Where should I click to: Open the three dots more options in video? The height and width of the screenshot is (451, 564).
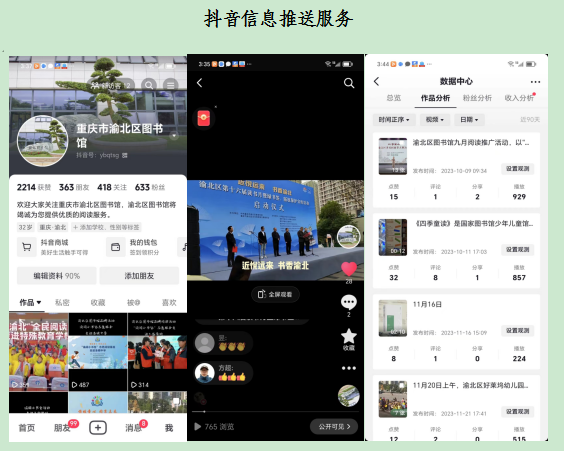(349, 368)
